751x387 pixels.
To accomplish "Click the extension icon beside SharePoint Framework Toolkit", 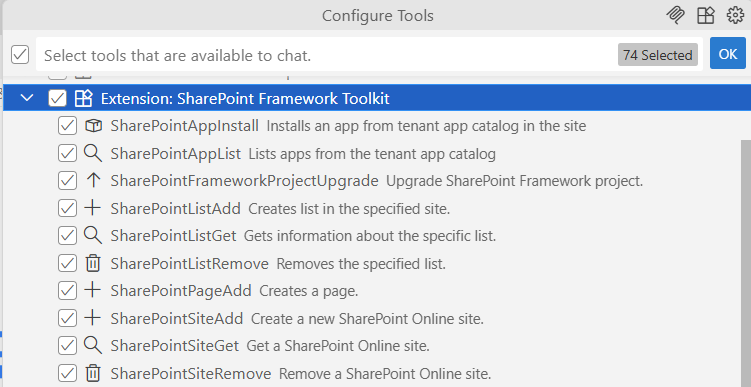I will (x=84, y=98).
